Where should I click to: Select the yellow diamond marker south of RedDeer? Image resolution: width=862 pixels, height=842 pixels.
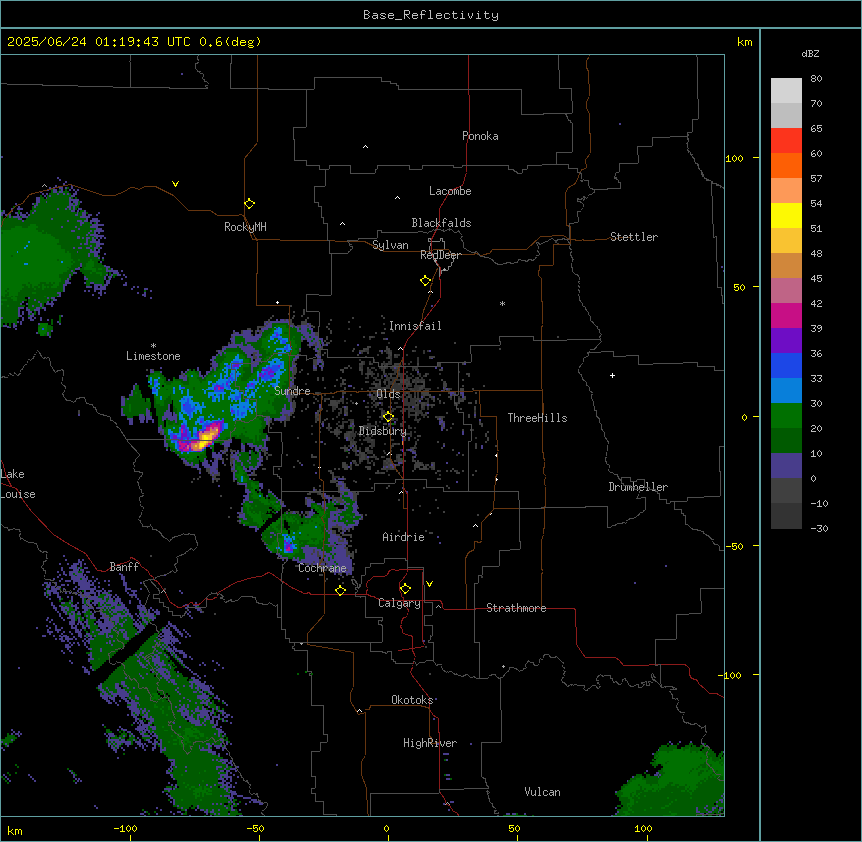(426, 281)
